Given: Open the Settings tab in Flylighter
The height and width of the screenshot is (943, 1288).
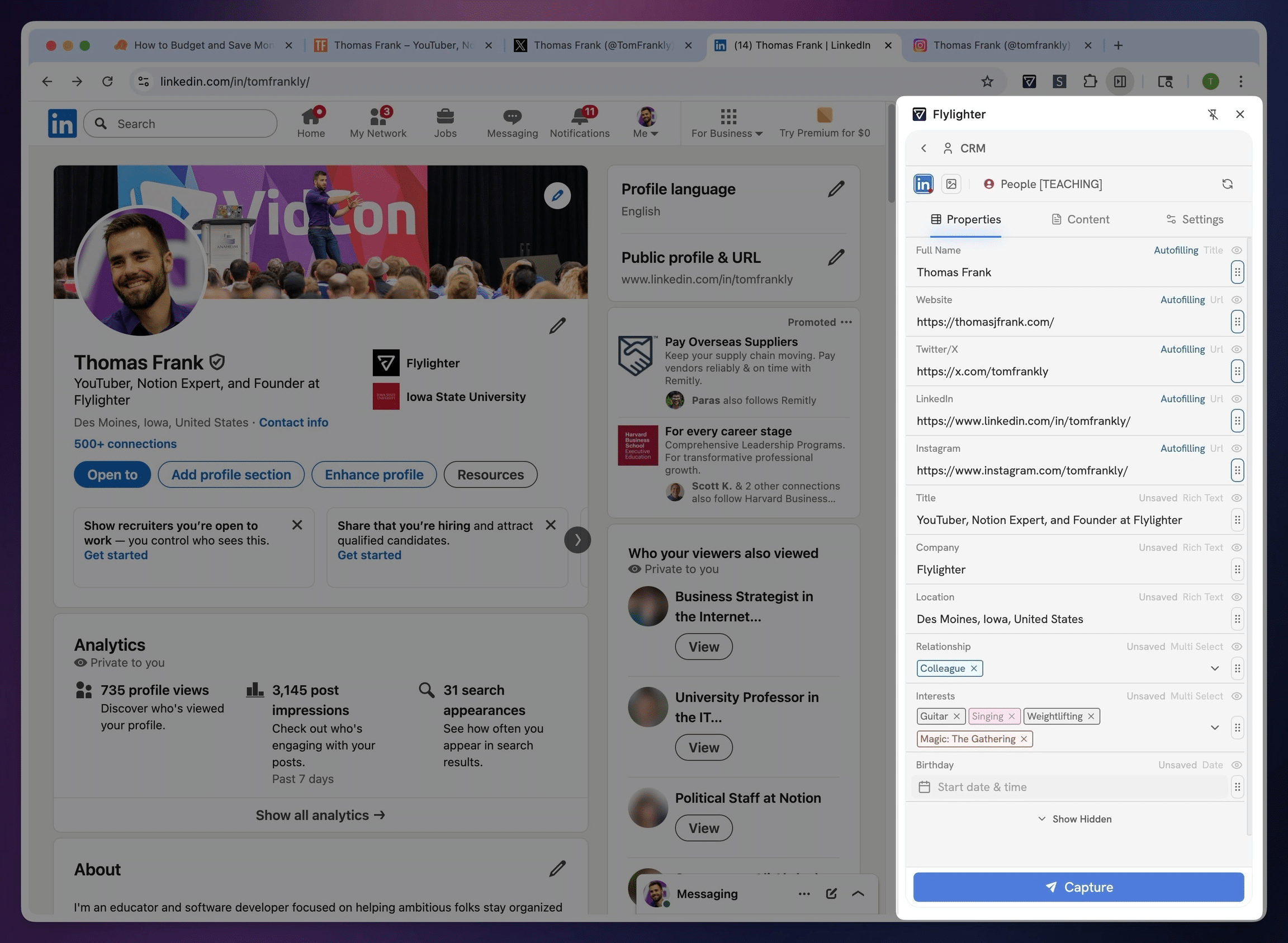Looking at the screenshot, I should [x=1194, y=219].
